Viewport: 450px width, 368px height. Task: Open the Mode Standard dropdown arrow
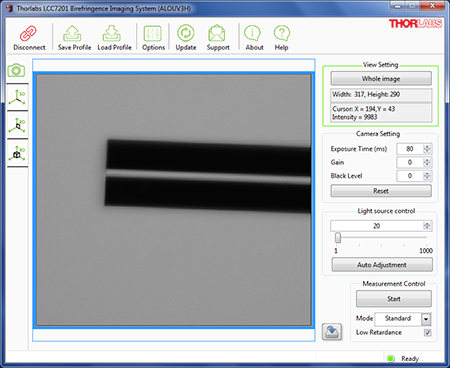pos(426,319)
